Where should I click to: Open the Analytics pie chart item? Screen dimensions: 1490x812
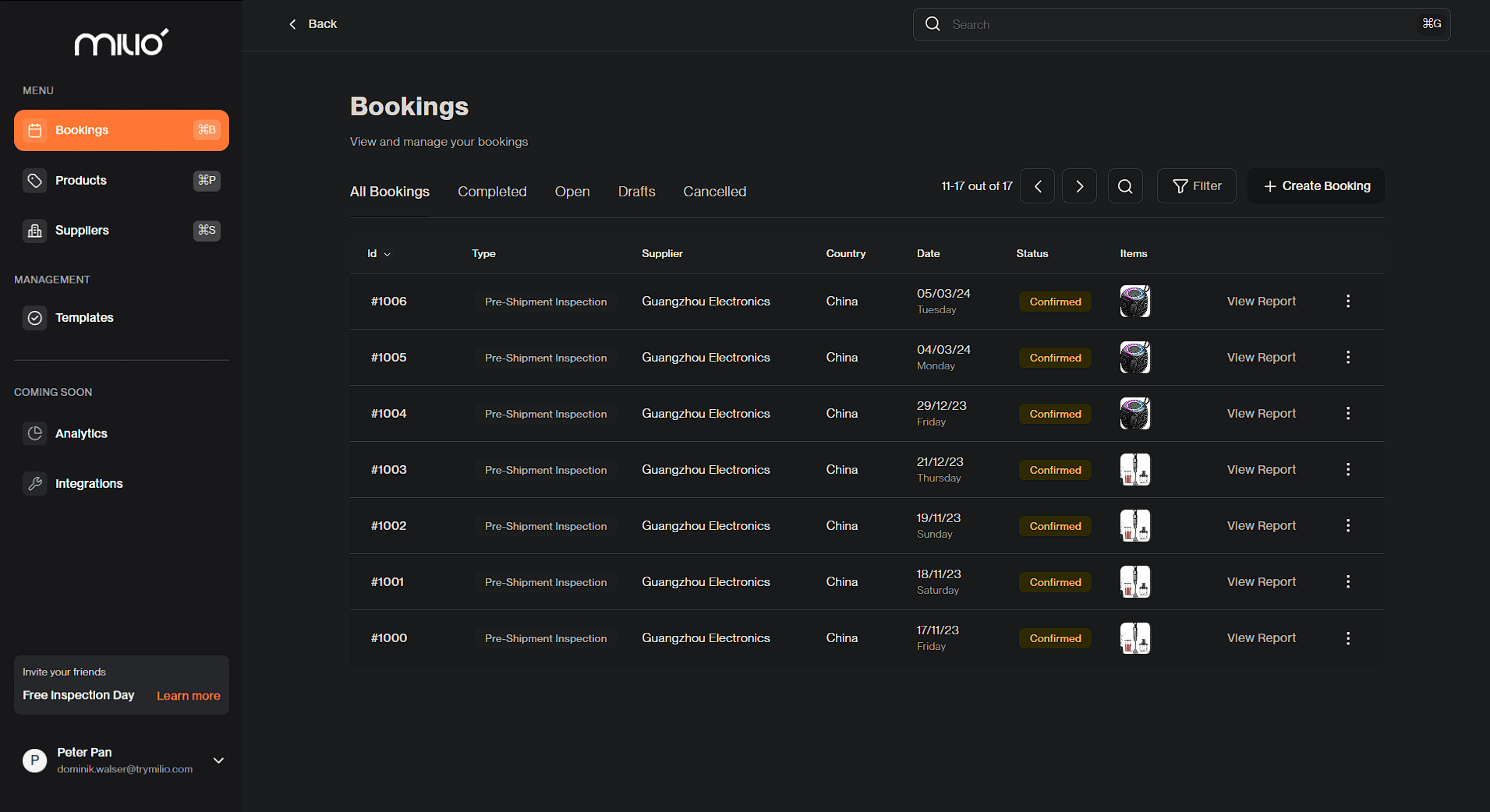tap(122, 433)
